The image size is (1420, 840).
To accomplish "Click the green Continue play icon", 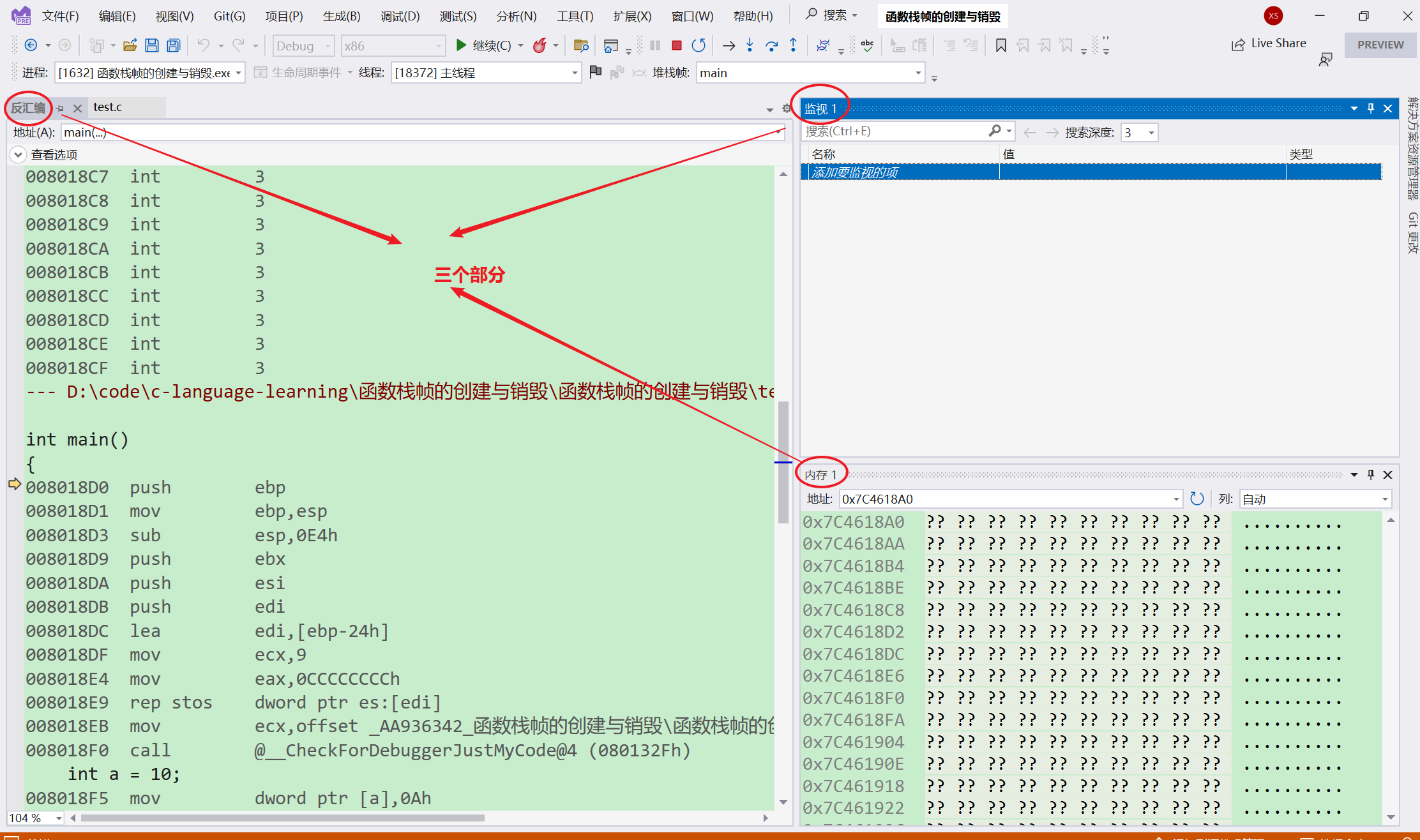I will (460, 45).
